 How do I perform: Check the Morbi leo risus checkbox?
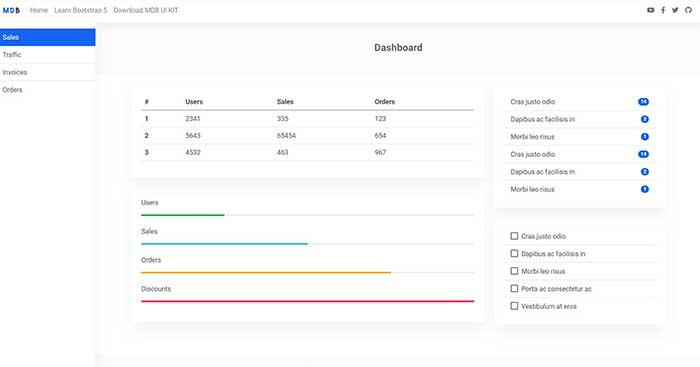point(514,271)
